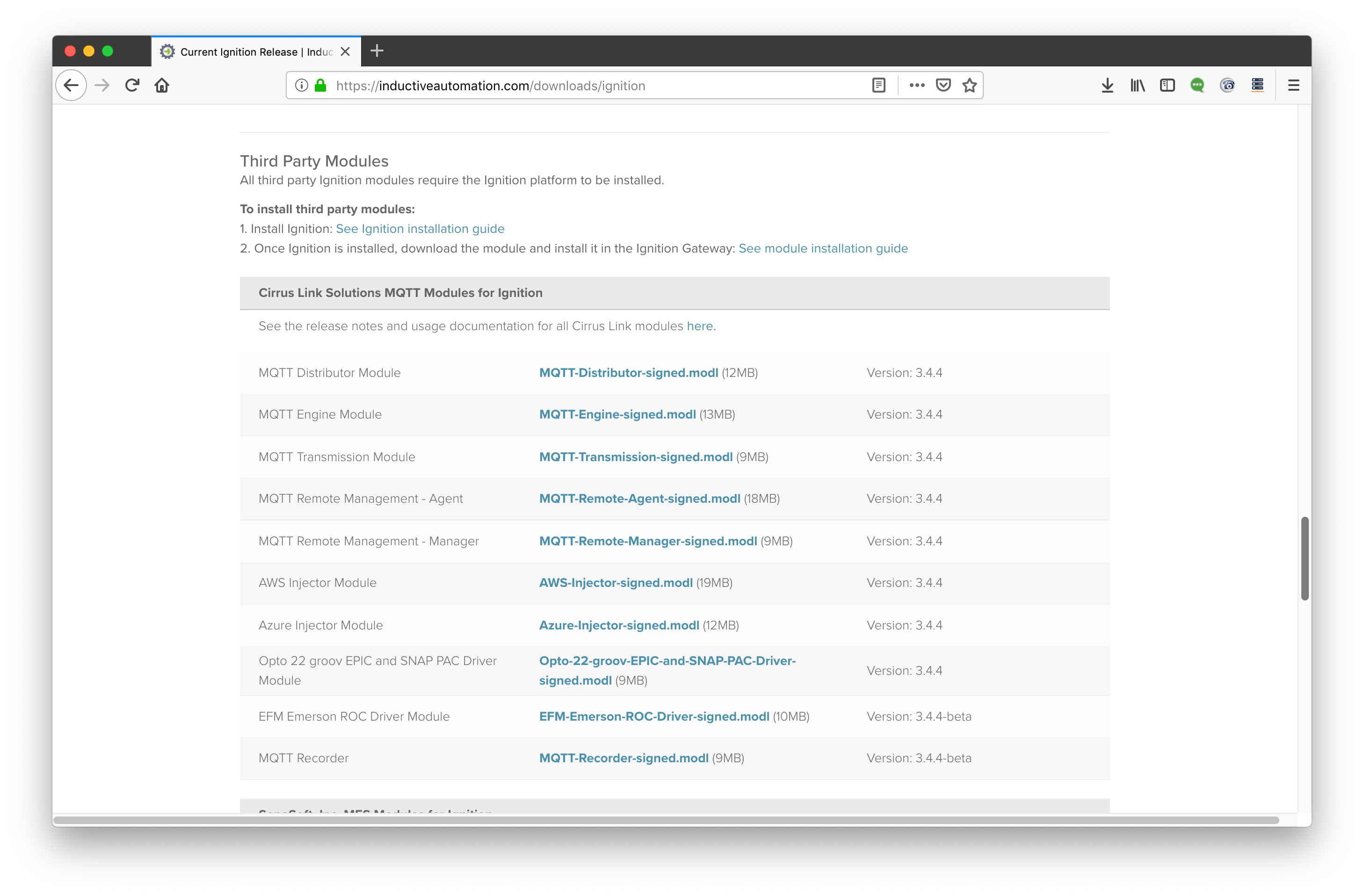The height and width of the screenshot is (896, 1364).
Task: Toggle the sidebar view icon
Action: pos(1168,86)
